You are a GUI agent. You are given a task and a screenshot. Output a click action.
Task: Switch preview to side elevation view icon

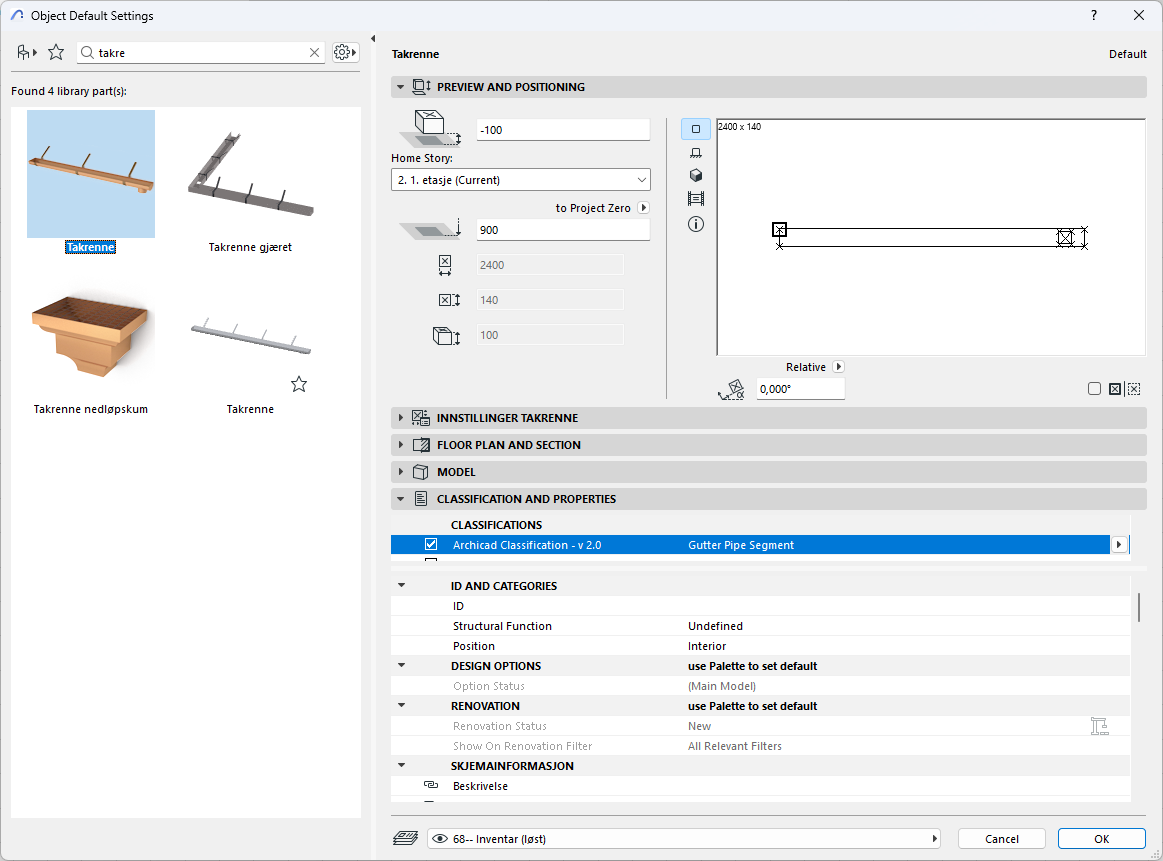click(696, 152)
